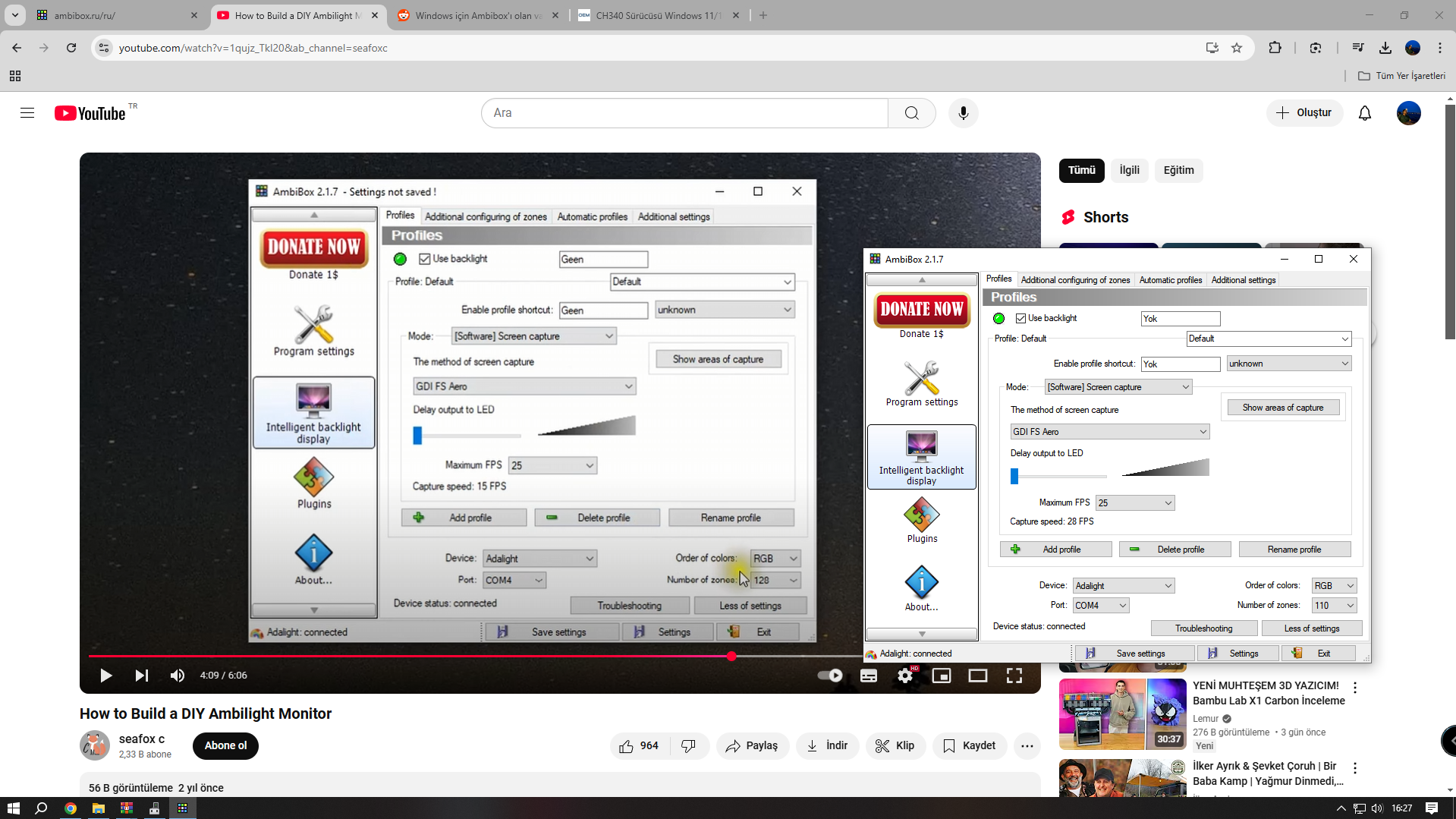
Task: Open File Explorer from the taskbar
Action: pyautogui.click(x=99, y=808)
